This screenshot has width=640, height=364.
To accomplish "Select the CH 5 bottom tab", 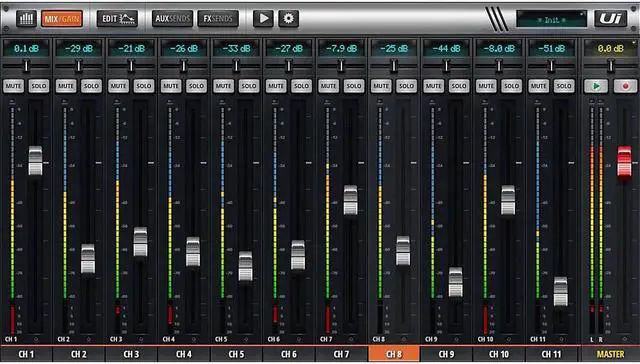I will (x=236, y=354).
